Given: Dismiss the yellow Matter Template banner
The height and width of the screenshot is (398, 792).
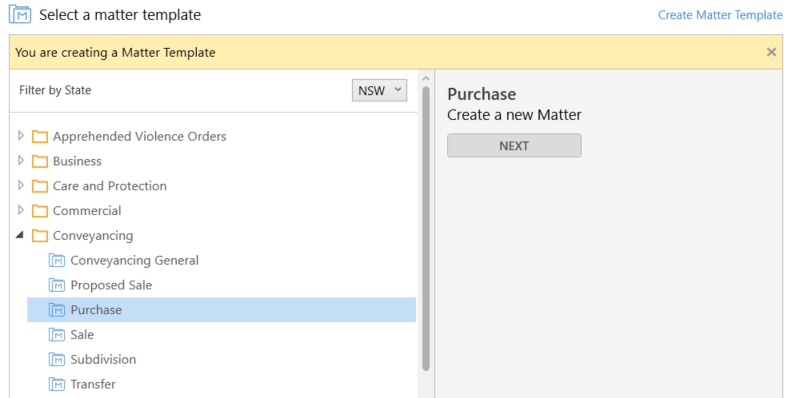Looking at the screenshot, I should point(771,52).
